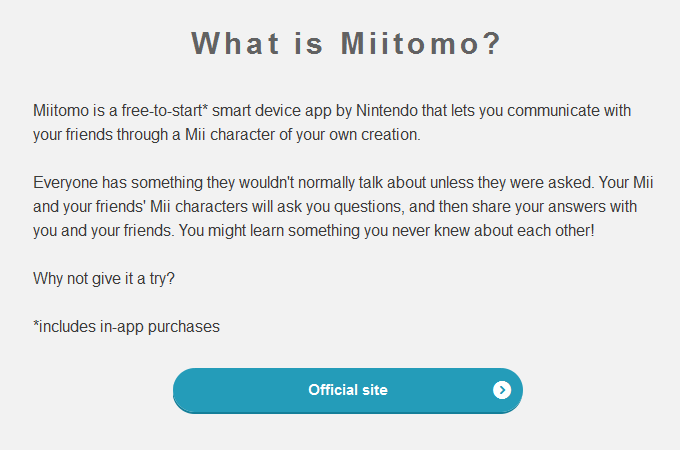Click 'unless they were asked.' text
Viewport: 680px width, 450px height.
512,183
